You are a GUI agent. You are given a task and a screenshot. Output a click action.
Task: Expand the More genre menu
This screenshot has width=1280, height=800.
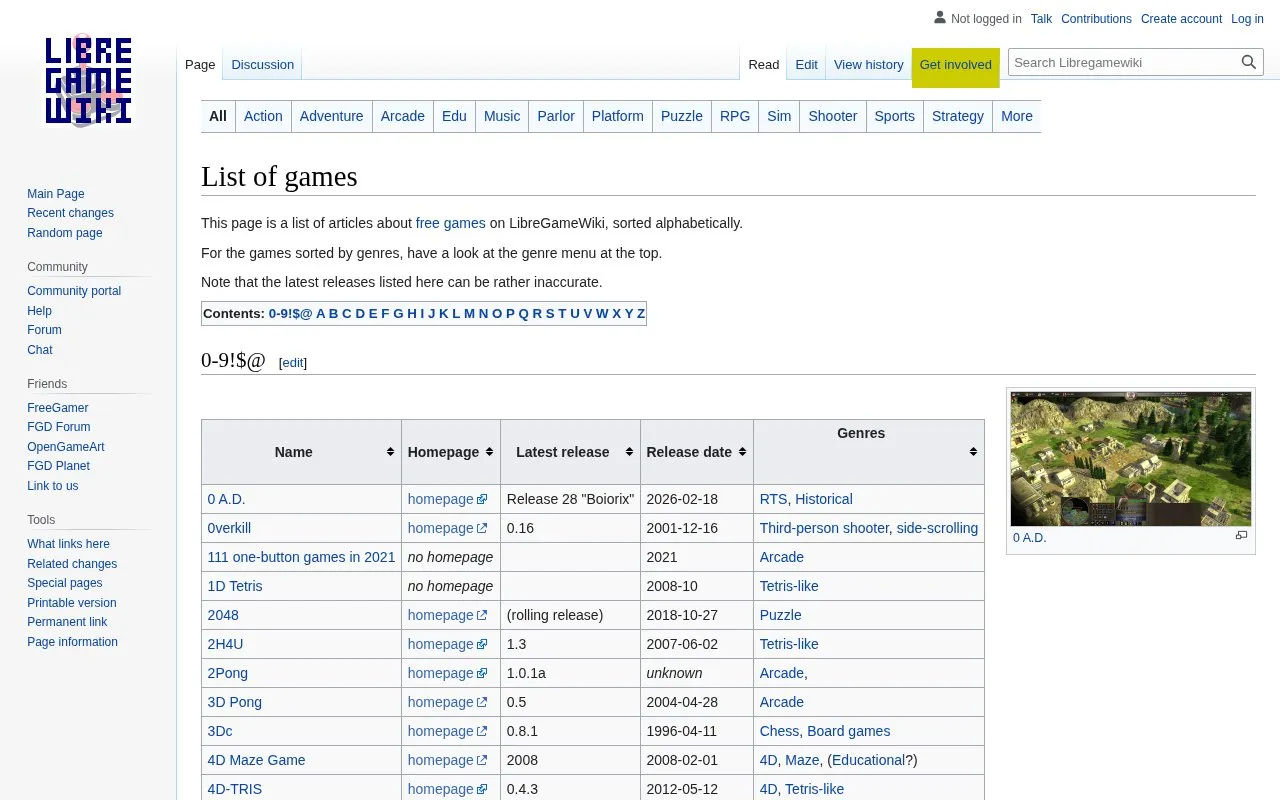1017,116
